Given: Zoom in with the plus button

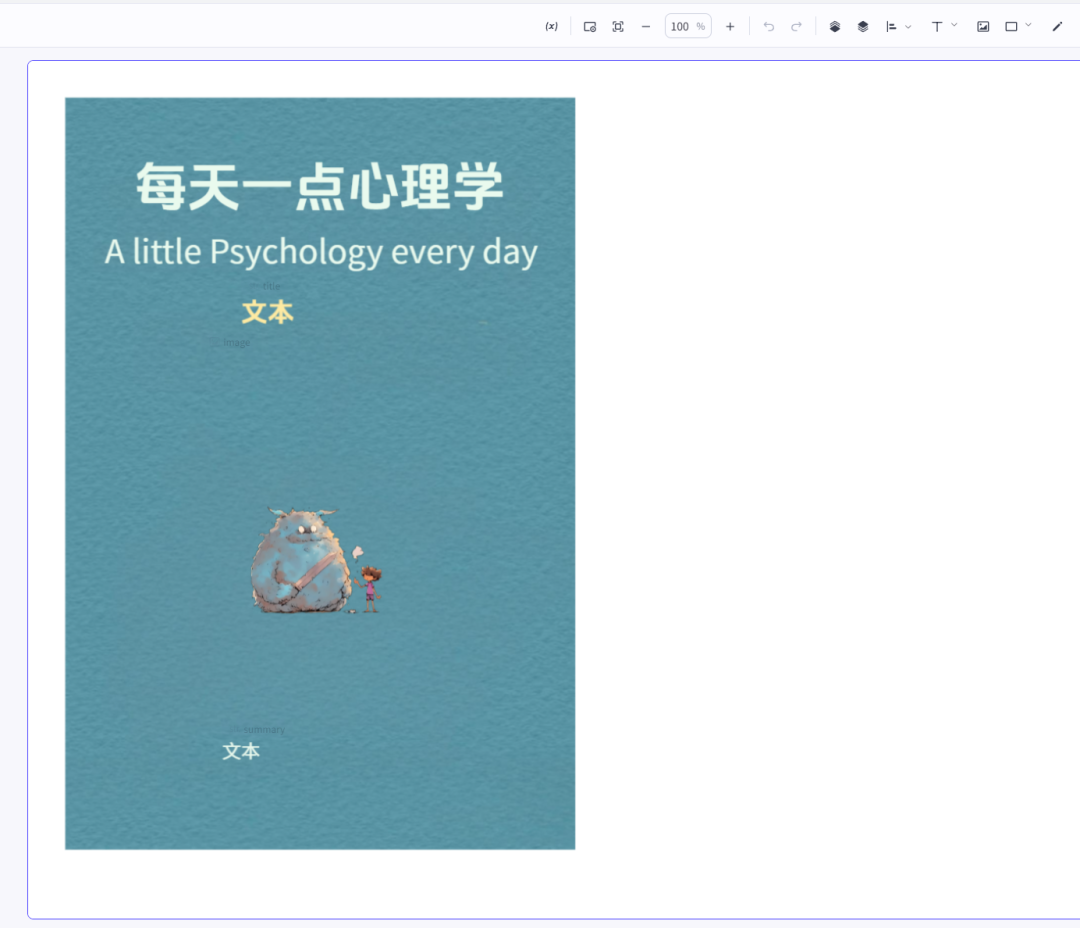Looking at the screenshot, I should coord(730,26).
